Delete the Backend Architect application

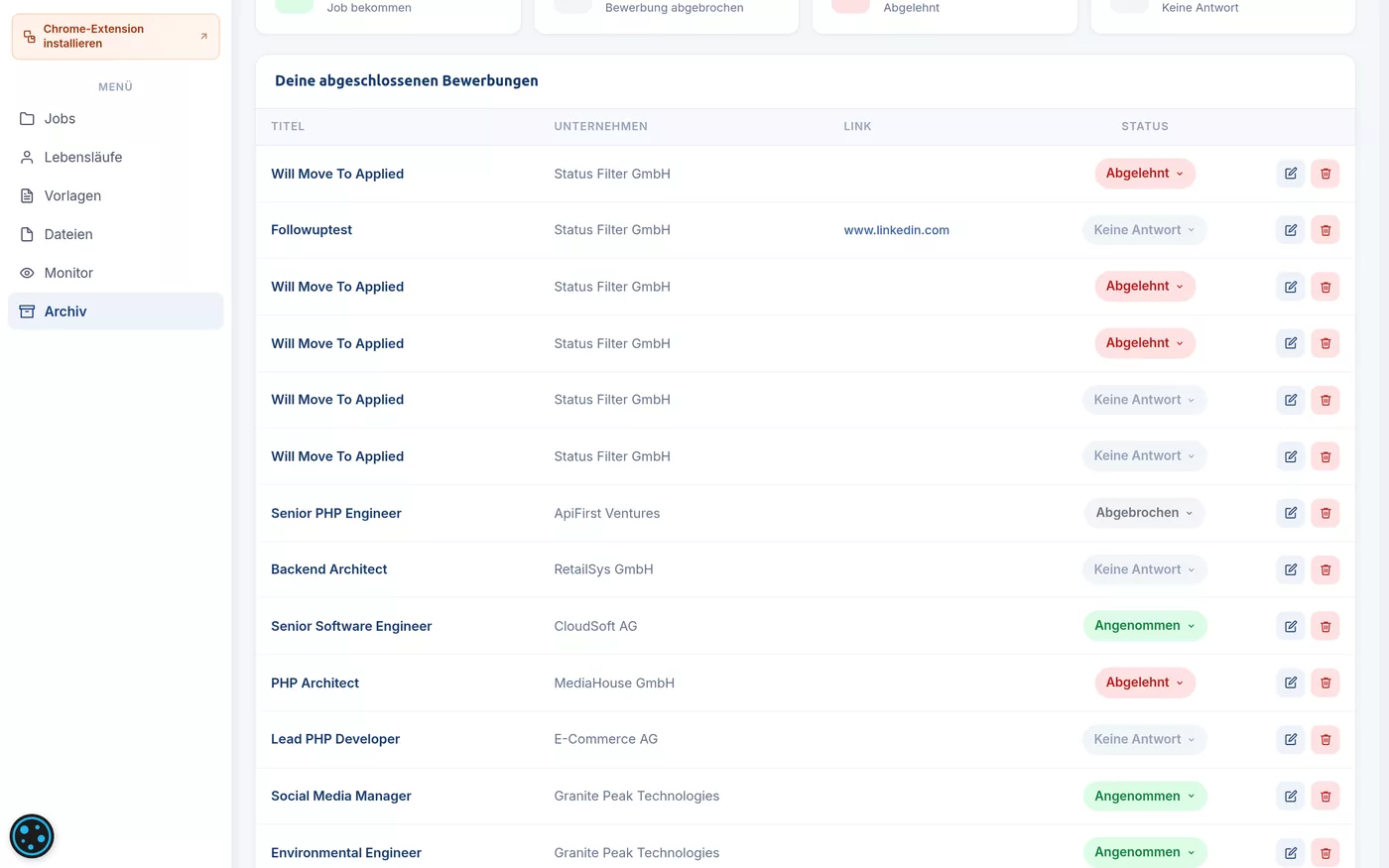[x=1326, y=569]
